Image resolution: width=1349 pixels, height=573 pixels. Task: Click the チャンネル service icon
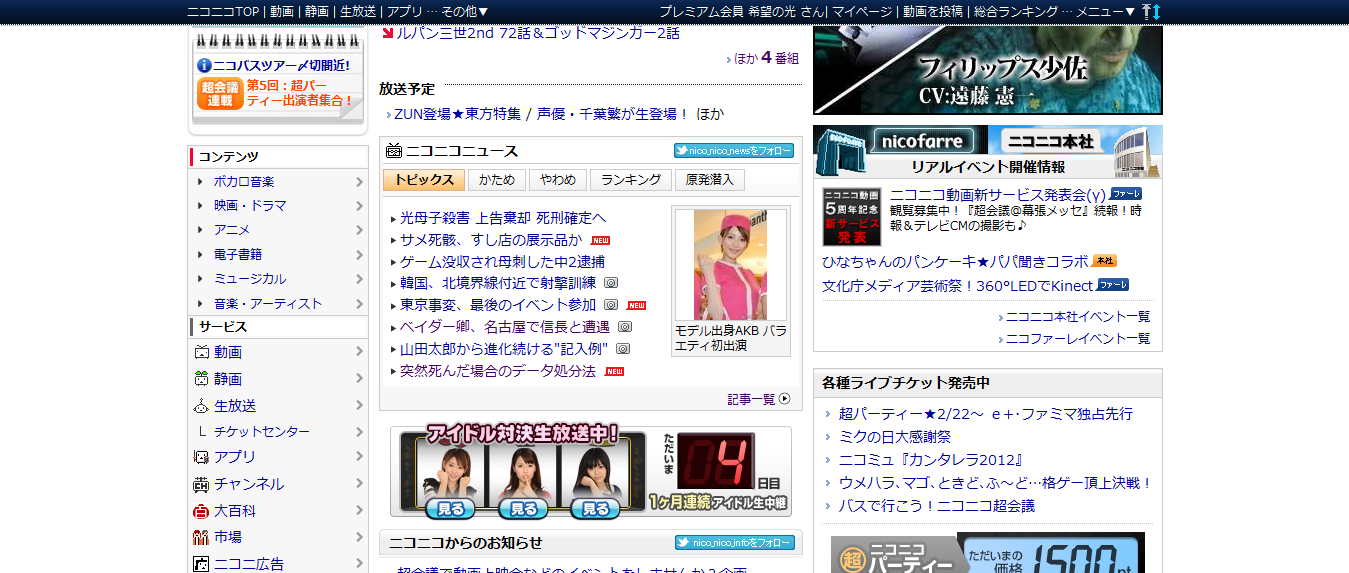point(201,484)
